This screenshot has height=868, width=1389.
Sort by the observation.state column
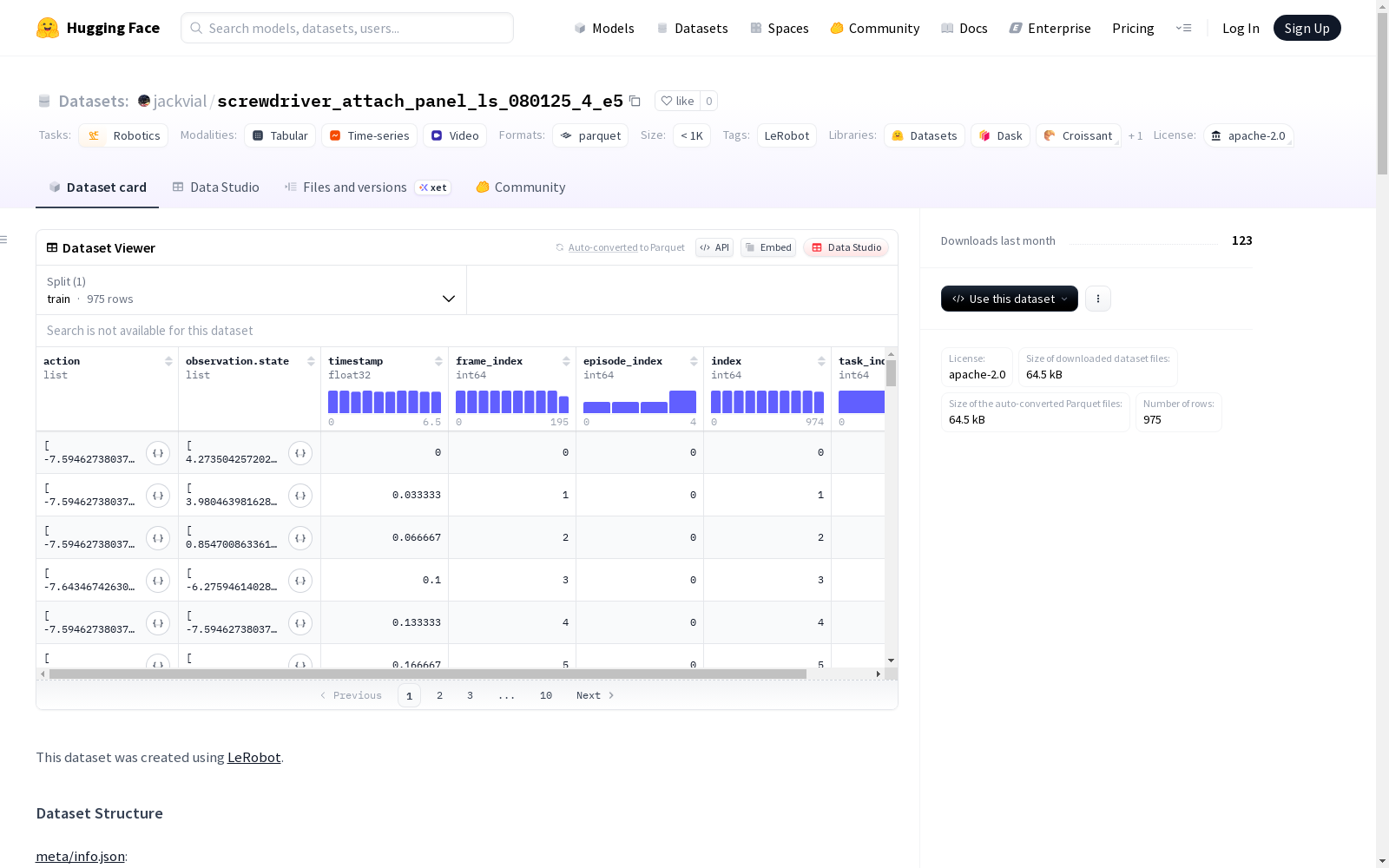[311, 361]
